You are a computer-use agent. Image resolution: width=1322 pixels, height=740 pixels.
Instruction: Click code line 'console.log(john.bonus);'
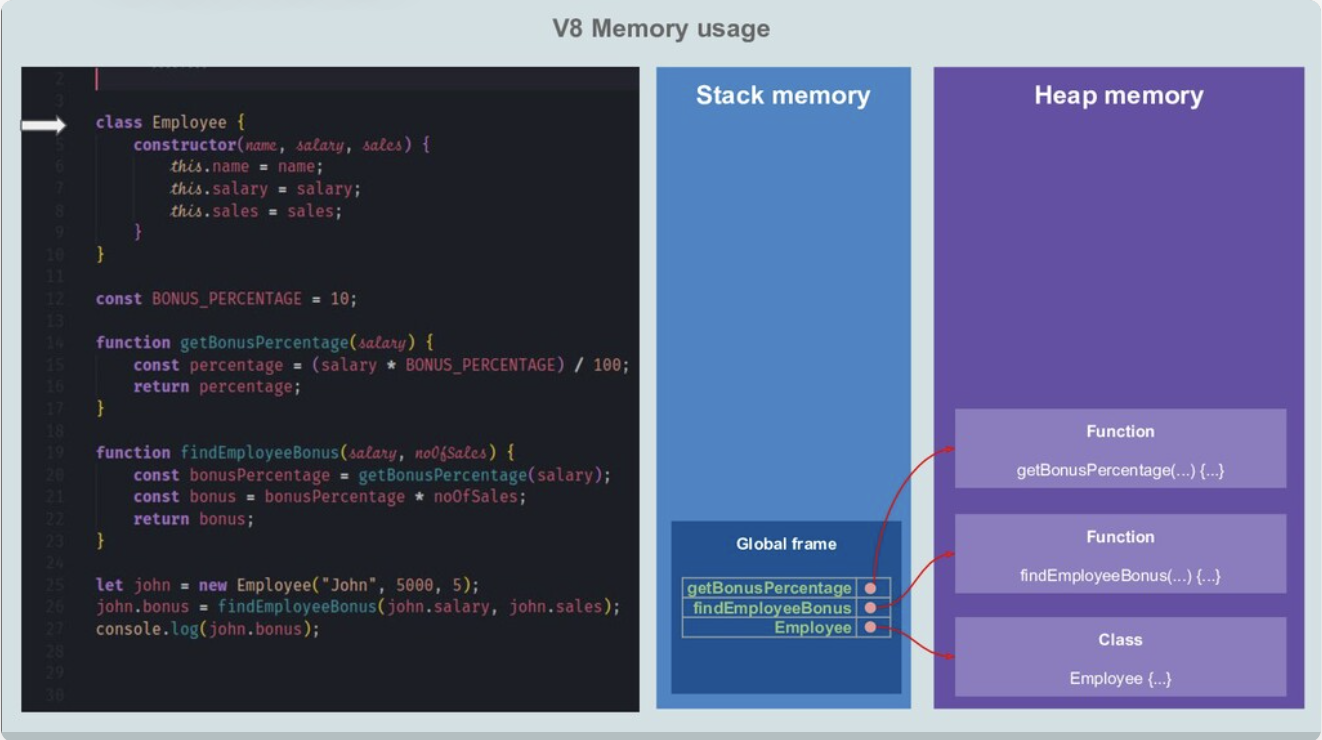pyautogui.click(x=207, y=629)
